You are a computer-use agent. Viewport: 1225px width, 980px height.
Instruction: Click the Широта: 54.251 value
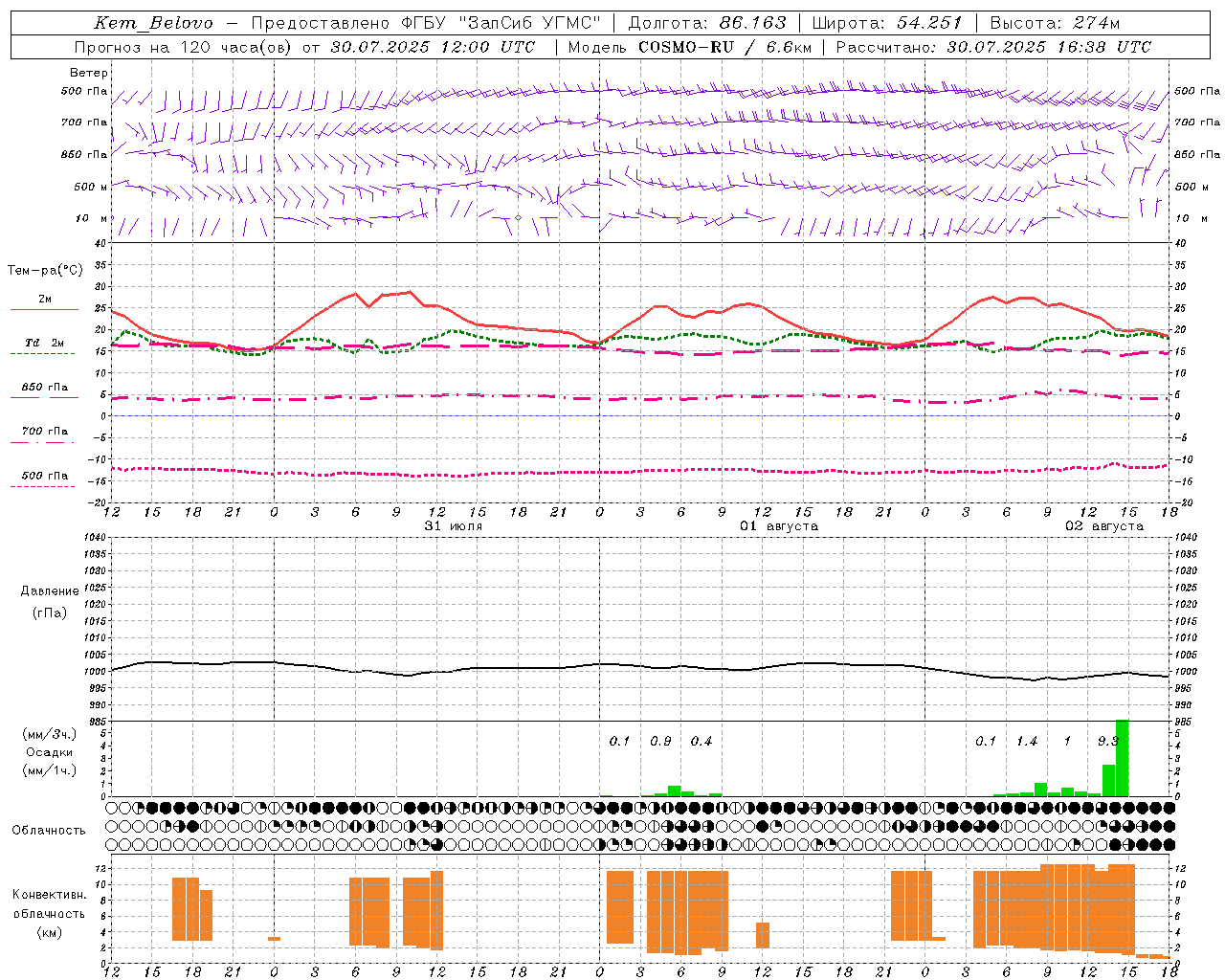point(887,23)
